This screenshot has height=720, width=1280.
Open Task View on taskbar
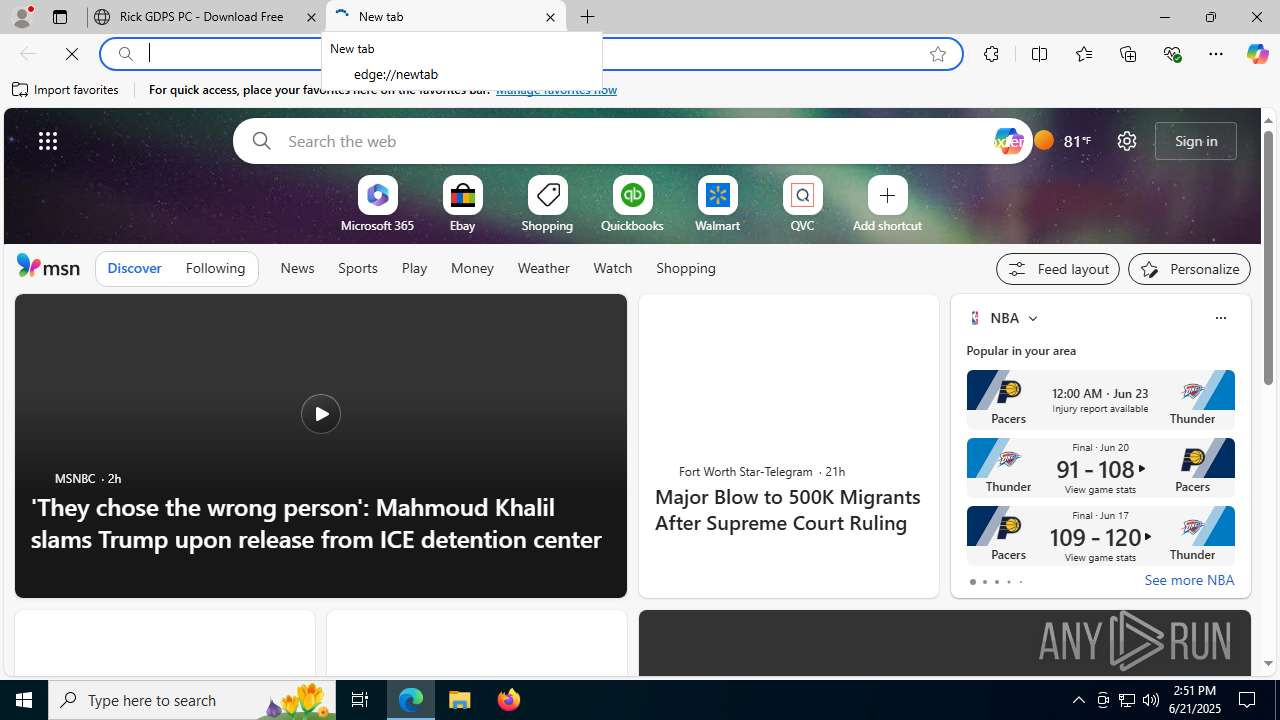(x=359, y=700)
